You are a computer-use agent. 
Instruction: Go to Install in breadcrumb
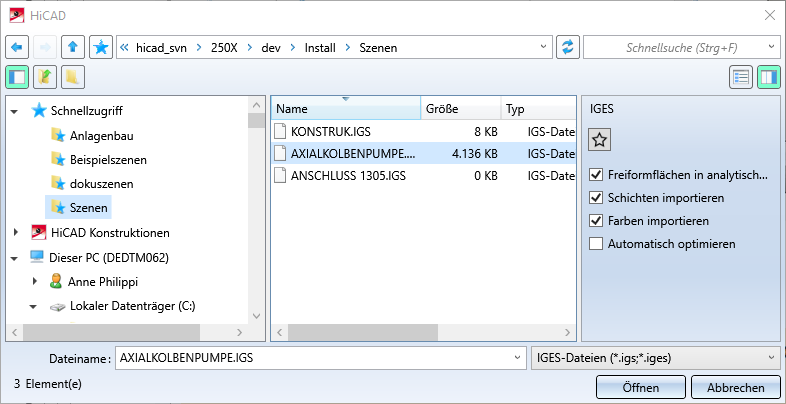[320, 48]
